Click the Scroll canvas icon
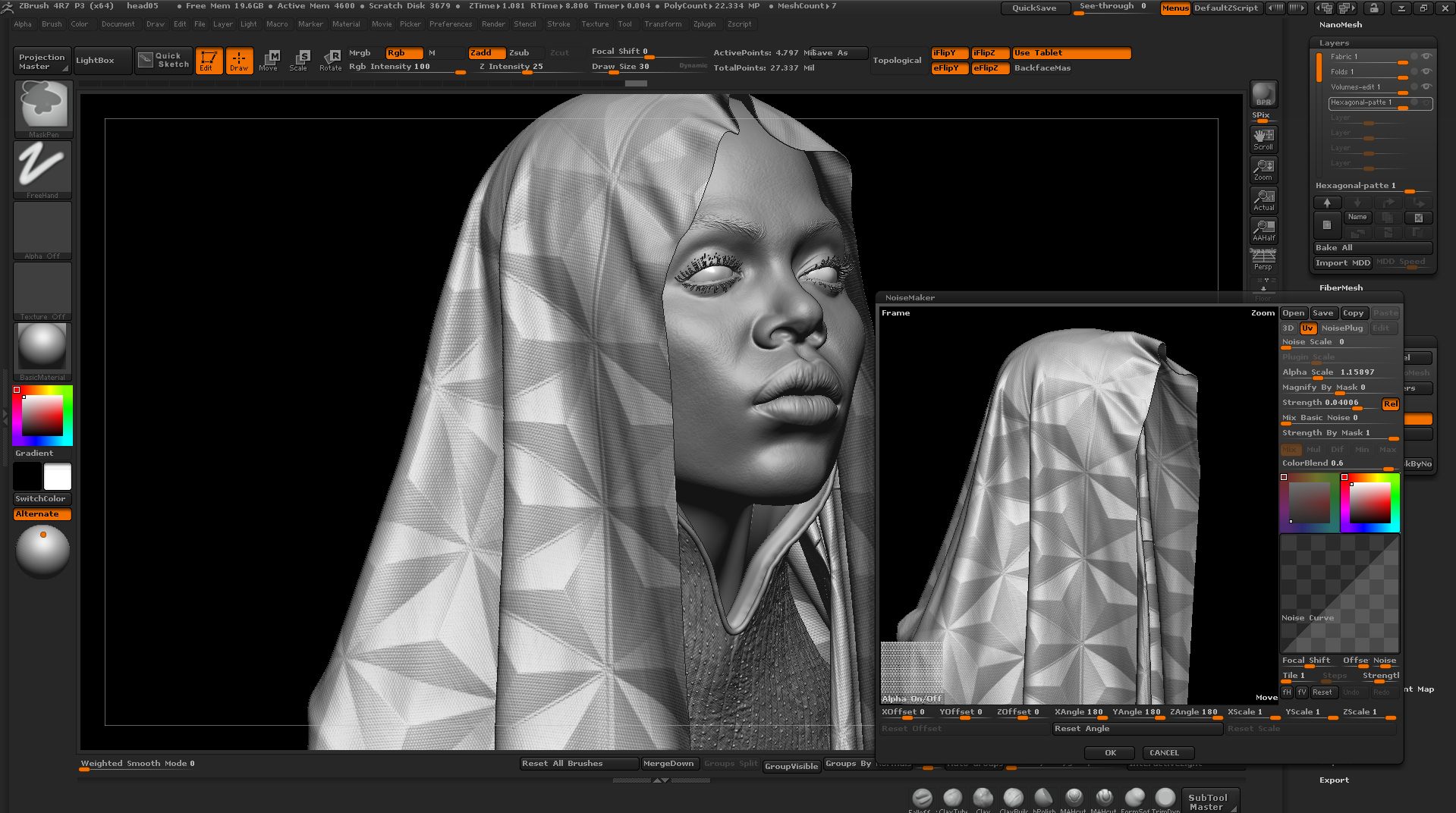Image resolution: width=1456 pixels, height=813 pixels. 1263,139
